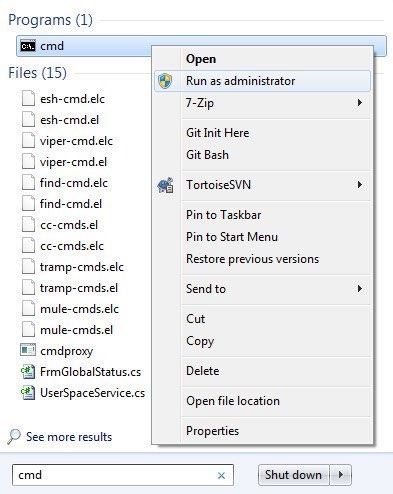Viewport: 393px width, 494px height.
Task: Click the mule-cmds.elc file icon
Action: point(28,309)
